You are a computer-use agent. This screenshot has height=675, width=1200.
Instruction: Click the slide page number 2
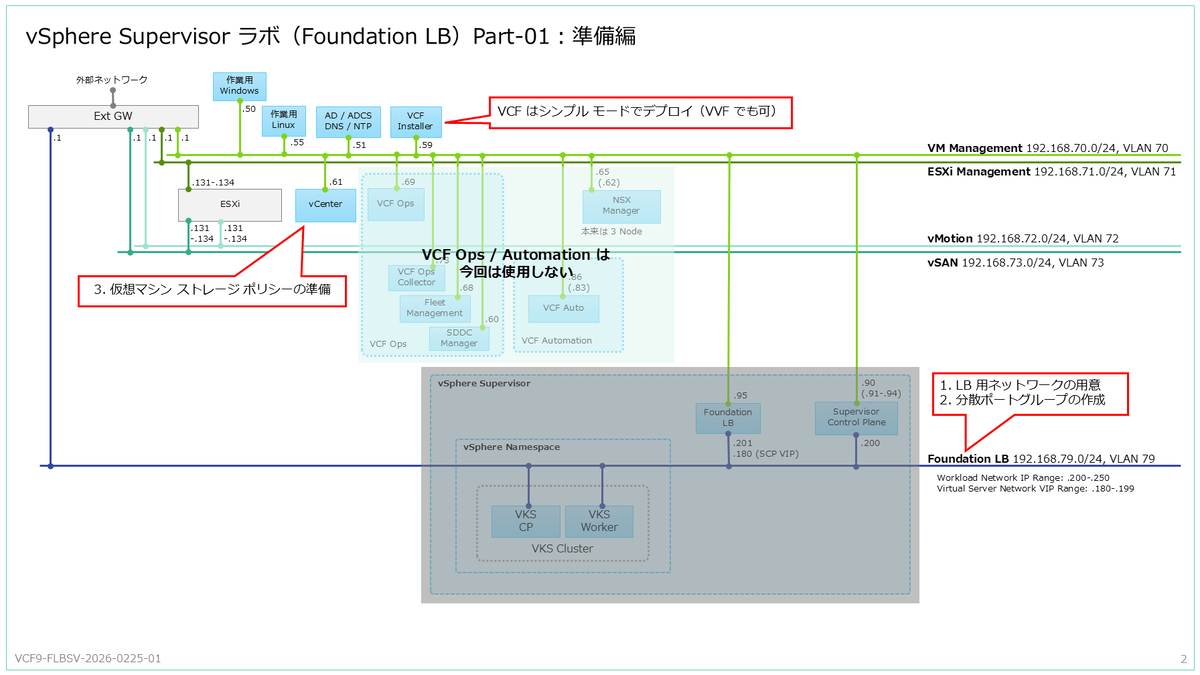tap(1183, 659)
